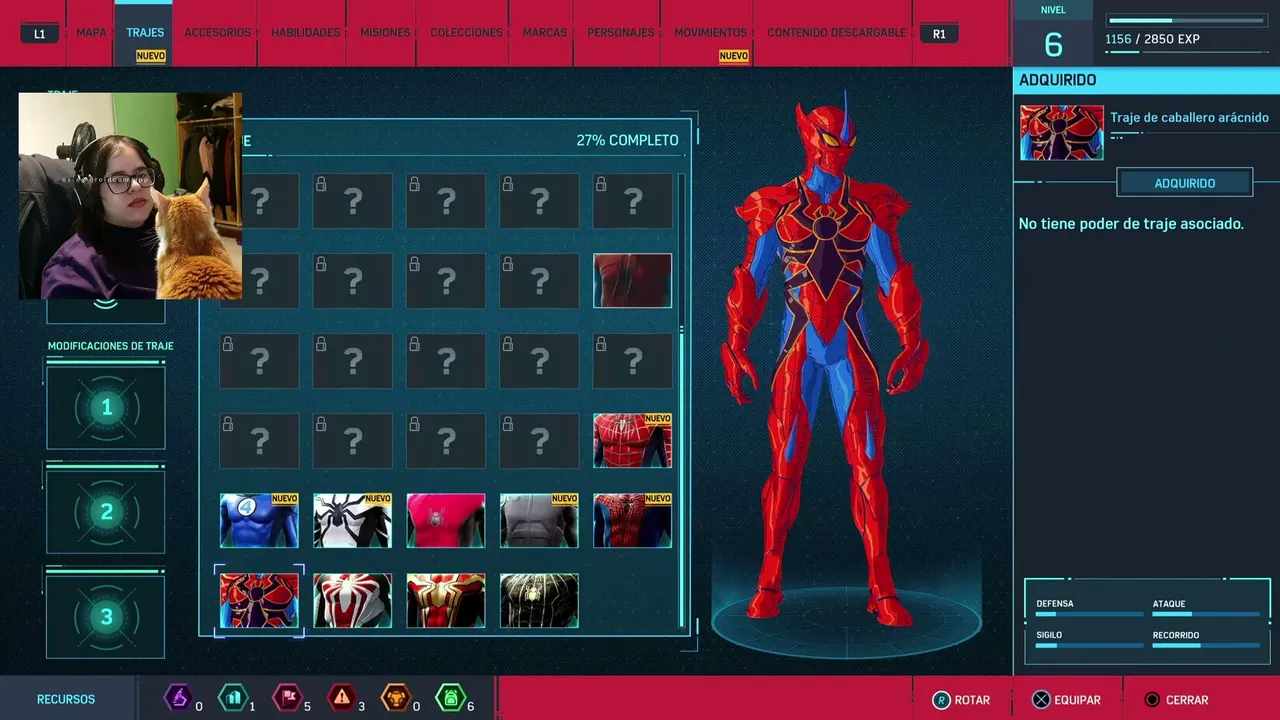This screenshot has height=720, width=1280.
Task: Click the '1156 / 2850 EXP' text
Action: [1152, 39]
